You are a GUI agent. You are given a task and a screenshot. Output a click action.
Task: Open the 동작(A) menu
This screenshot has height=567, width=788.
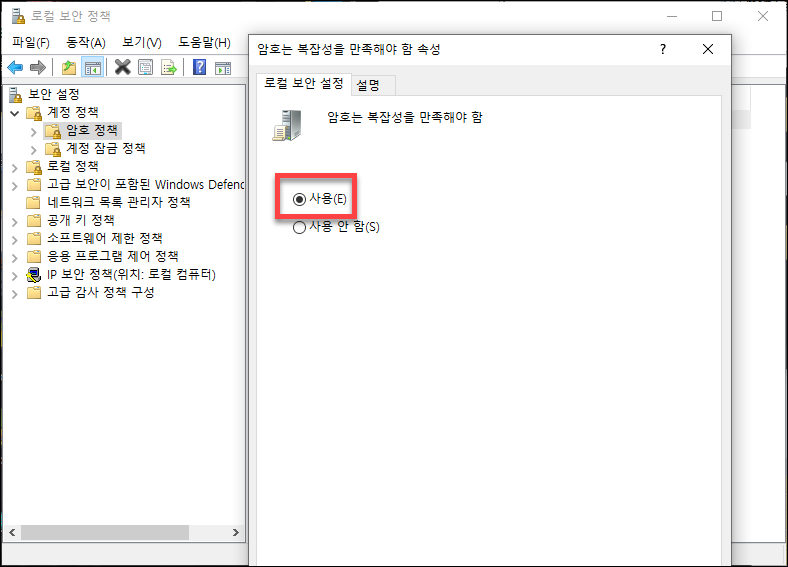[x=86, y=42]
